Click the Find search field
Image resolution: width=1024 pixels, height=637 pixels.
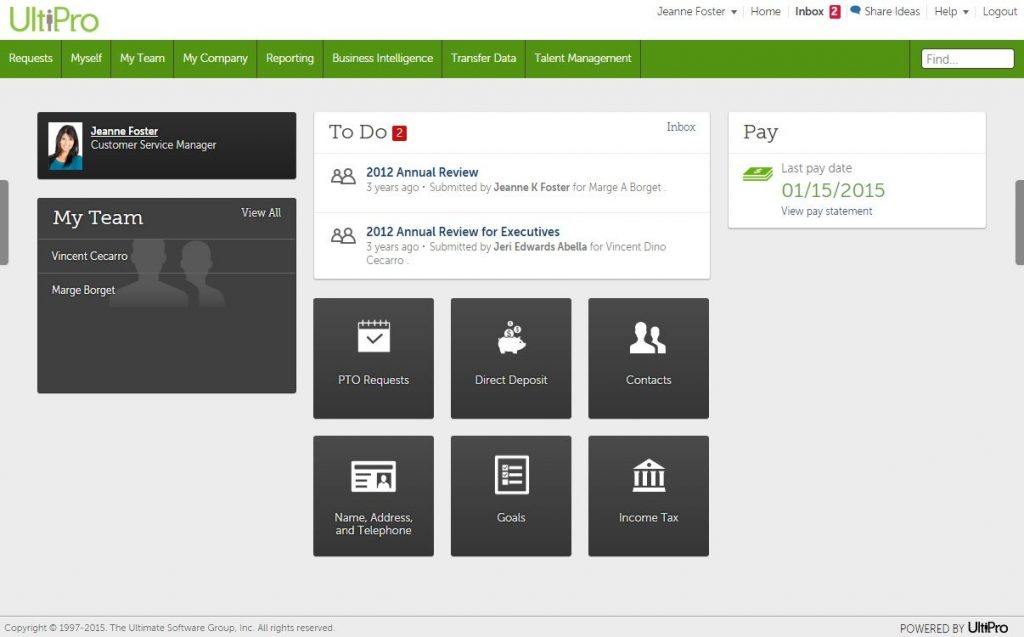(x=967, y=59)
